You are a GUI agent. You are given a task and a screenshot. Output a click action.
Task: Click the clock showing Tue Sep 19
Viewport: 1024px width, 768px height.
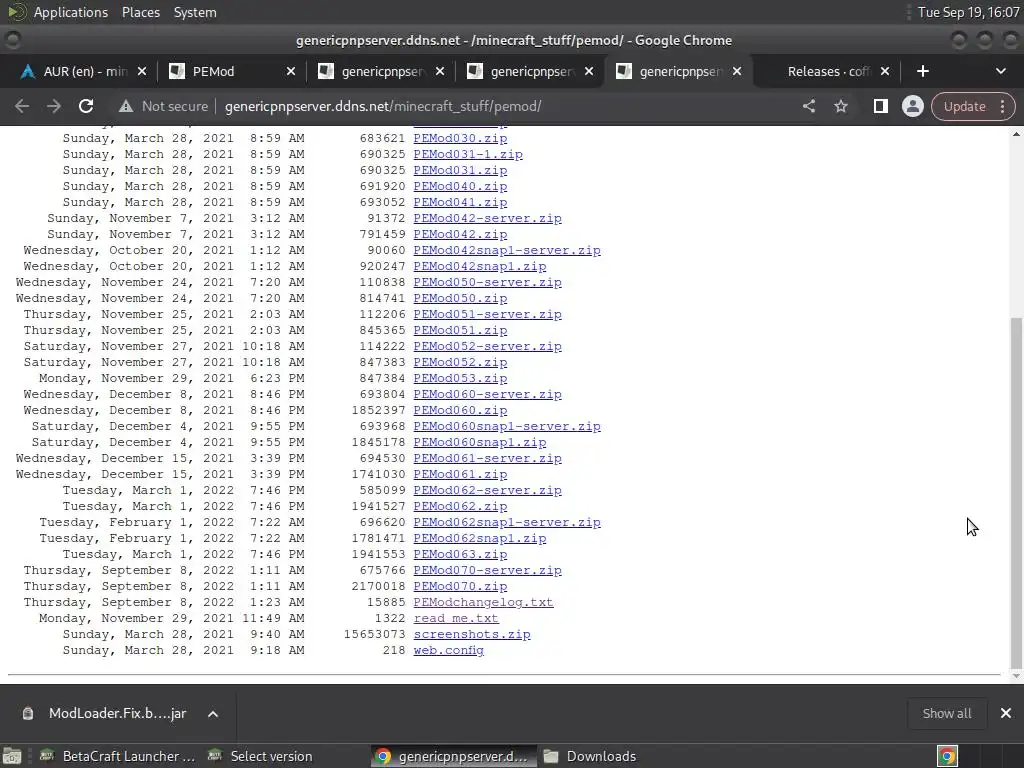tap(968, 12)
